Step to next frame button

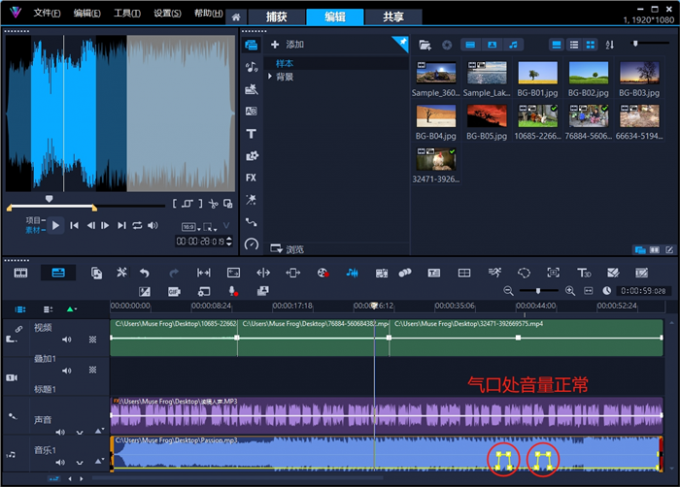click(x=105, y=226)
